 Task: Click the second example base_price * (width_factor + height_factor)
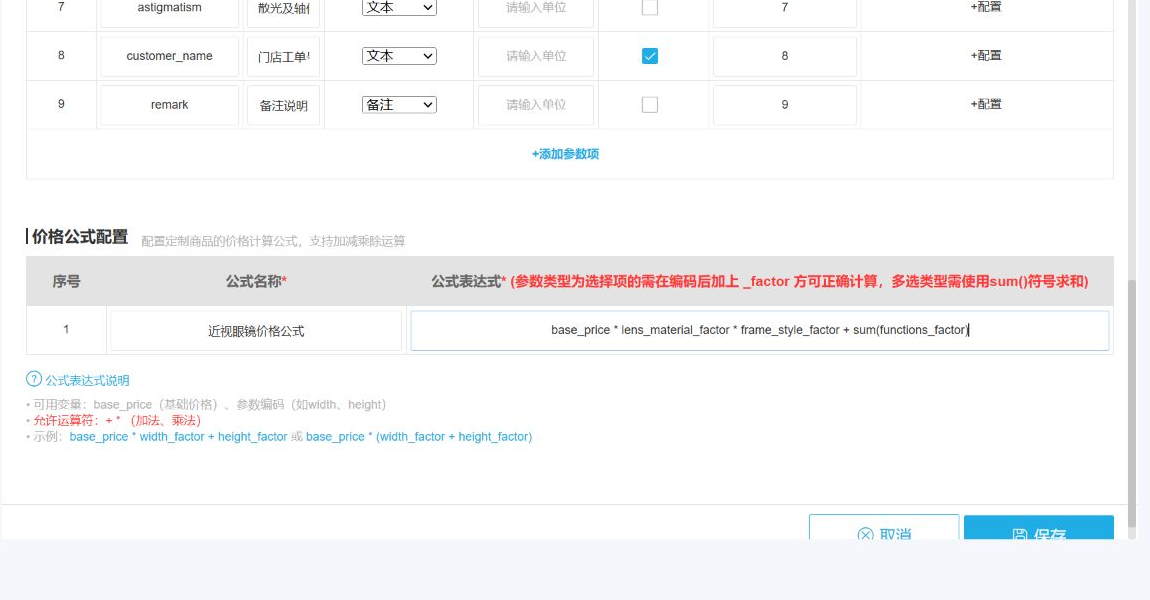coord(419,436)
